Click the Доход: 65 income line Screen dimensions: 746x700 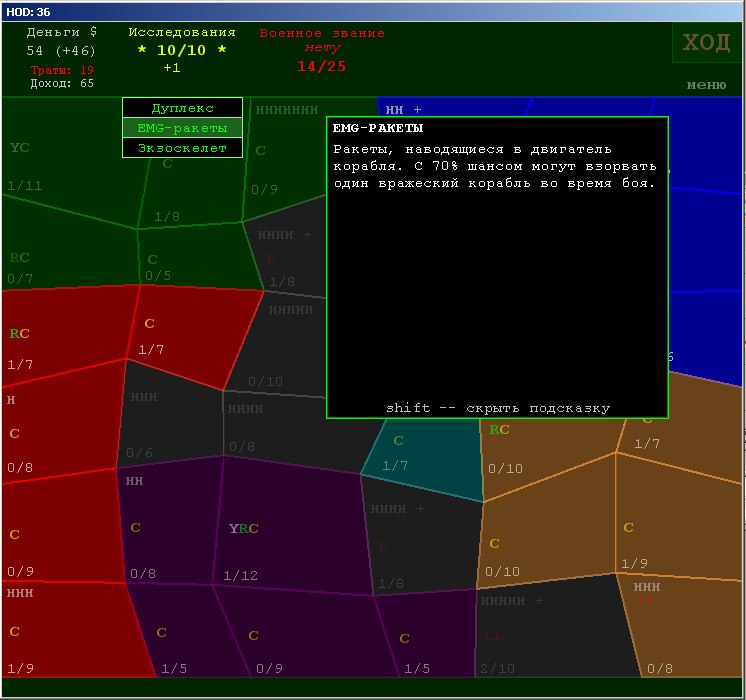click(62, 83)
